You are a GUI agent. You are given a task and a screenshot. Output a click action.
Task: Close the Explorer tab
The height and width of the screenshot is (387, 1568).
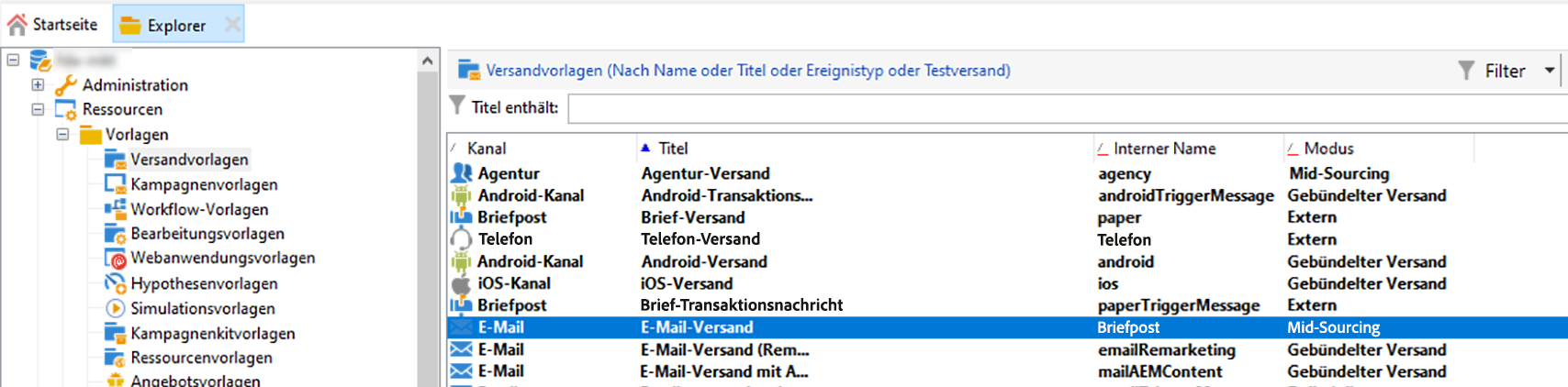[x=233, y=25]
